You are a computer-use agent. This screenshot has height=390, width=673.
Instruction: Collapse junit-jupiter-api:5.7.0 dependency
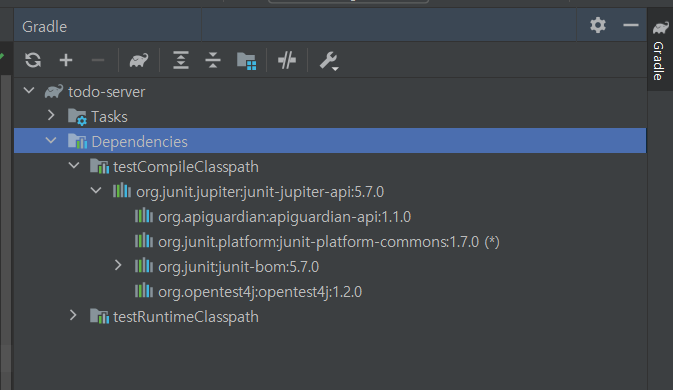pyautogui.click(x=96, y=190)
